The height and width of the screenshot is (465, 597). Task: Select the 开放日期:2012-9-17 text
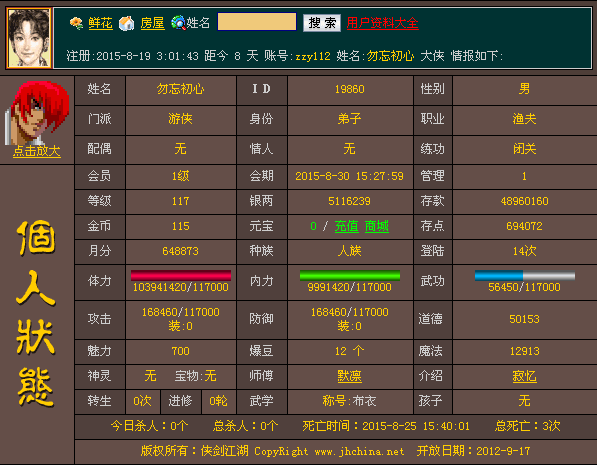(473, 451)
